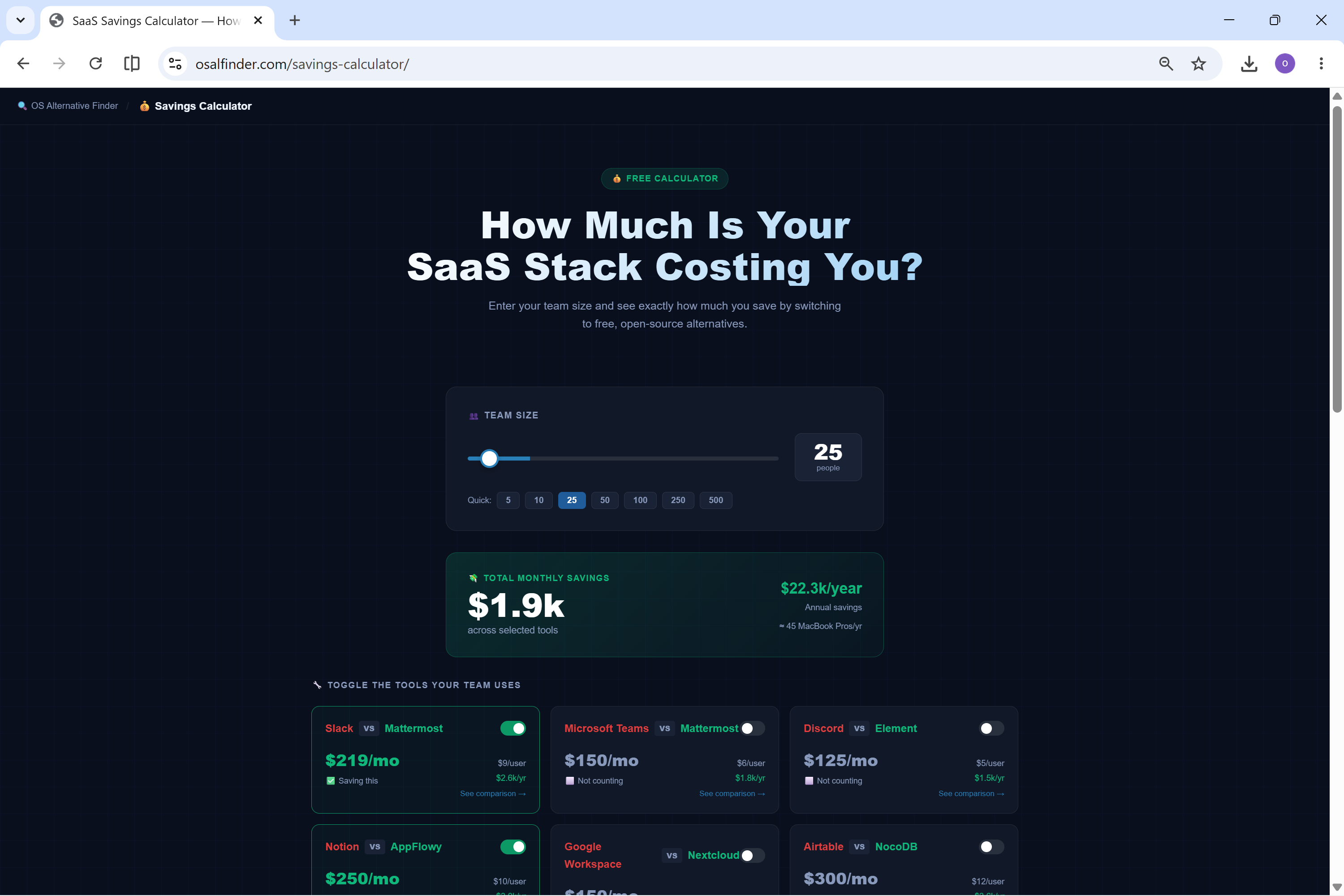1344x896 pixels.
Task: Click the '≈ 45 MacBook Pros/yr' text
Action: pos(821,626)
